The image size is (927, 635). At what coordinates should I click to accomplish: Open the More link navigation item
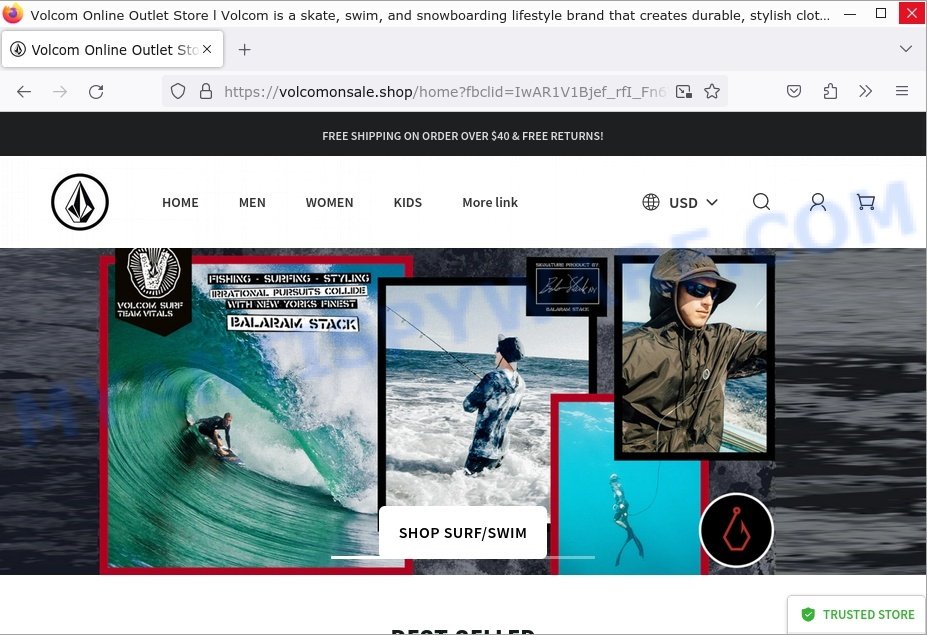point(490,202)
